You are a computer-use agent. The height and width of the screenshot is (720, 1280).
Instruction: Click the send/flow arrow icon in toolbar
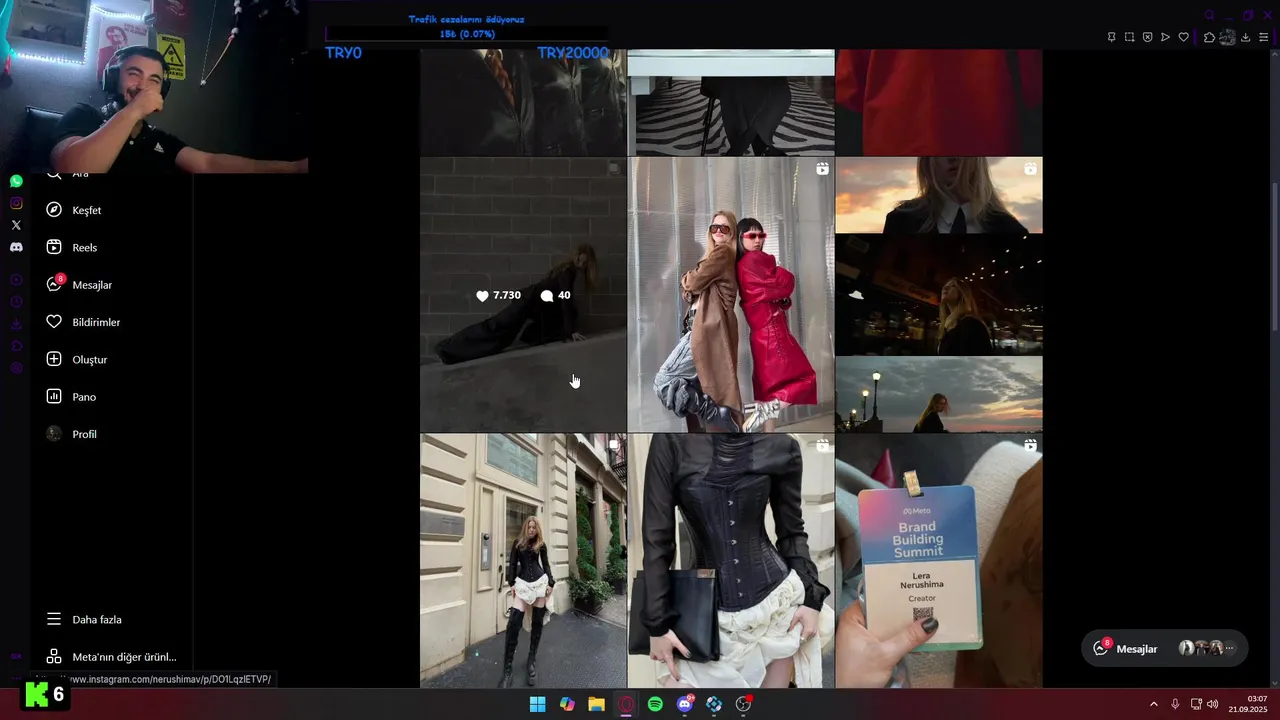coord(1165,37)
